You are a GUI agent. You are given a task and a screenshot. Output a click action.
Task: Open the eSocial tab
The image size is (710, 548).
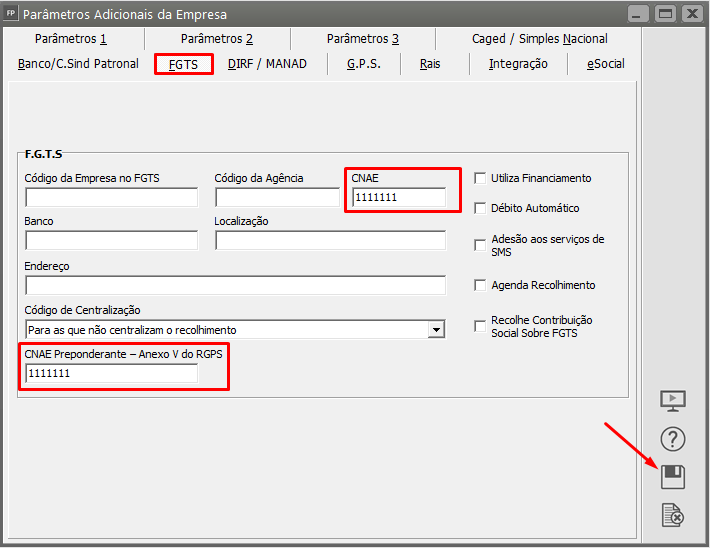(605, 64)
